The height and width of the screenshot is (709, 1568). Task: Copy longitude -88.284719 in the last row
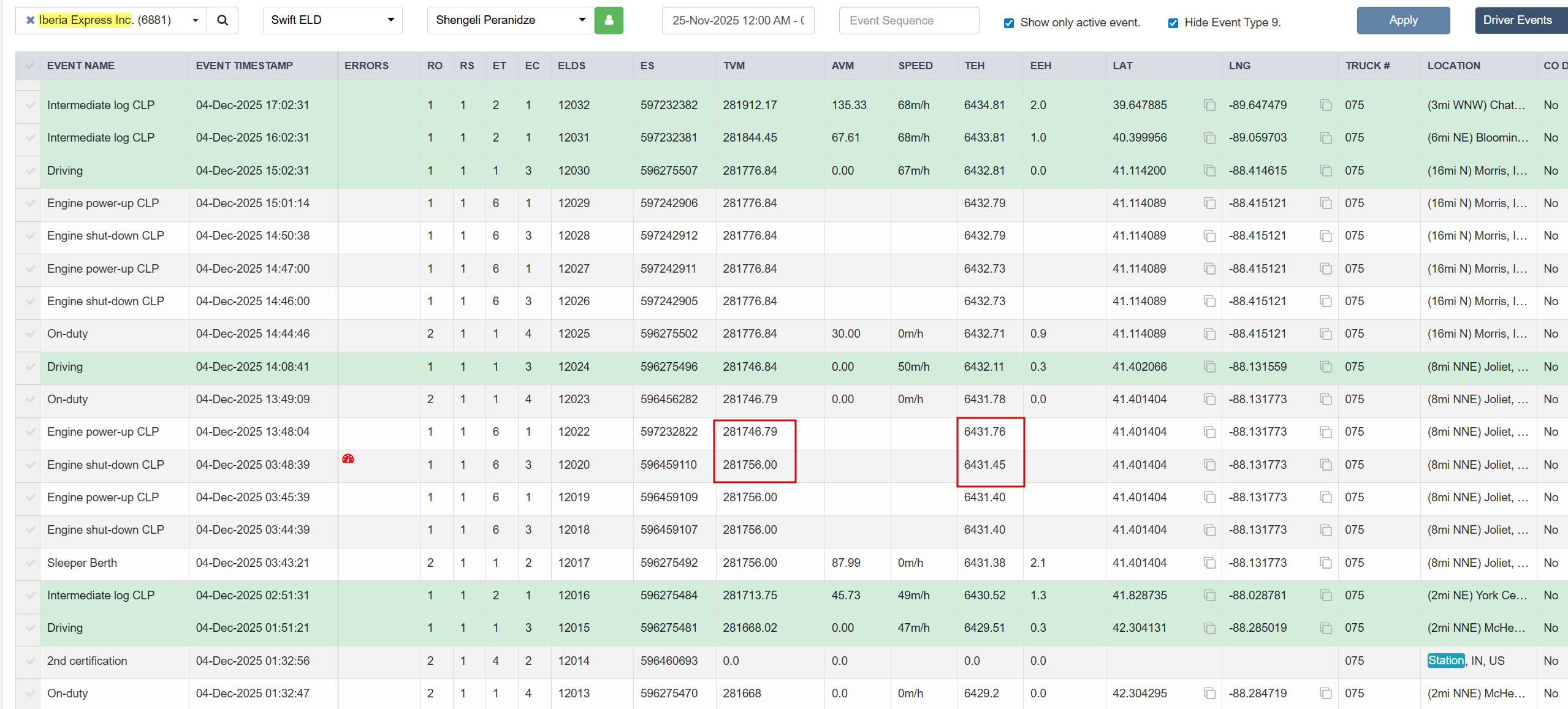[1325, 694]
